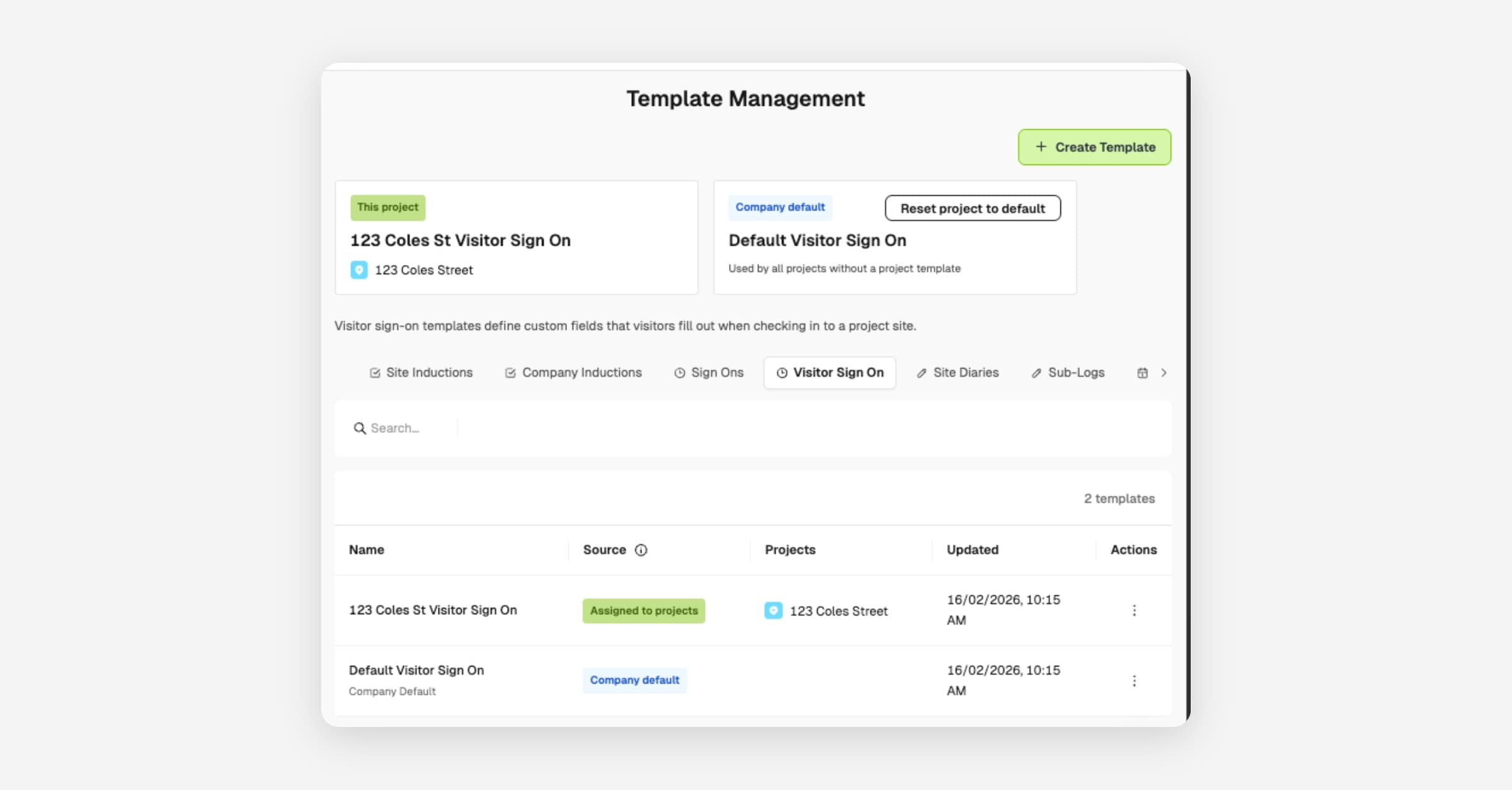
Task: Click the Site Inductions checkbox icon
Action: coord(375,373)
